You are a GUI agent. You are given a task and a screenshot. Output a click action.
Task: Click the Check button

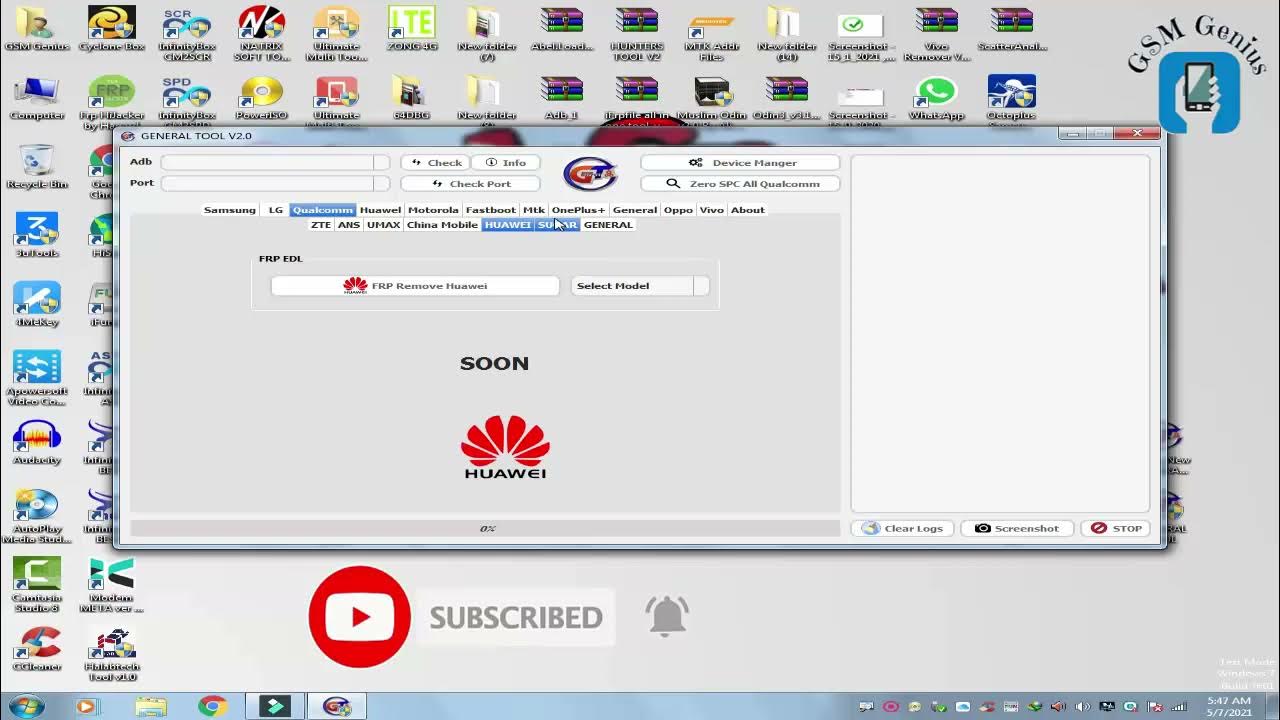(436, 162)
